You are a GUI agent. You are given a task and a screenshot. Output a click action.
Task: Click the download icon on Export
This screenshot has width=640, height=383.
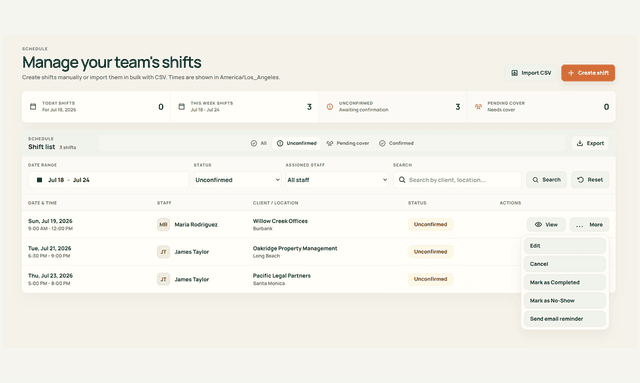pos(580,143)
